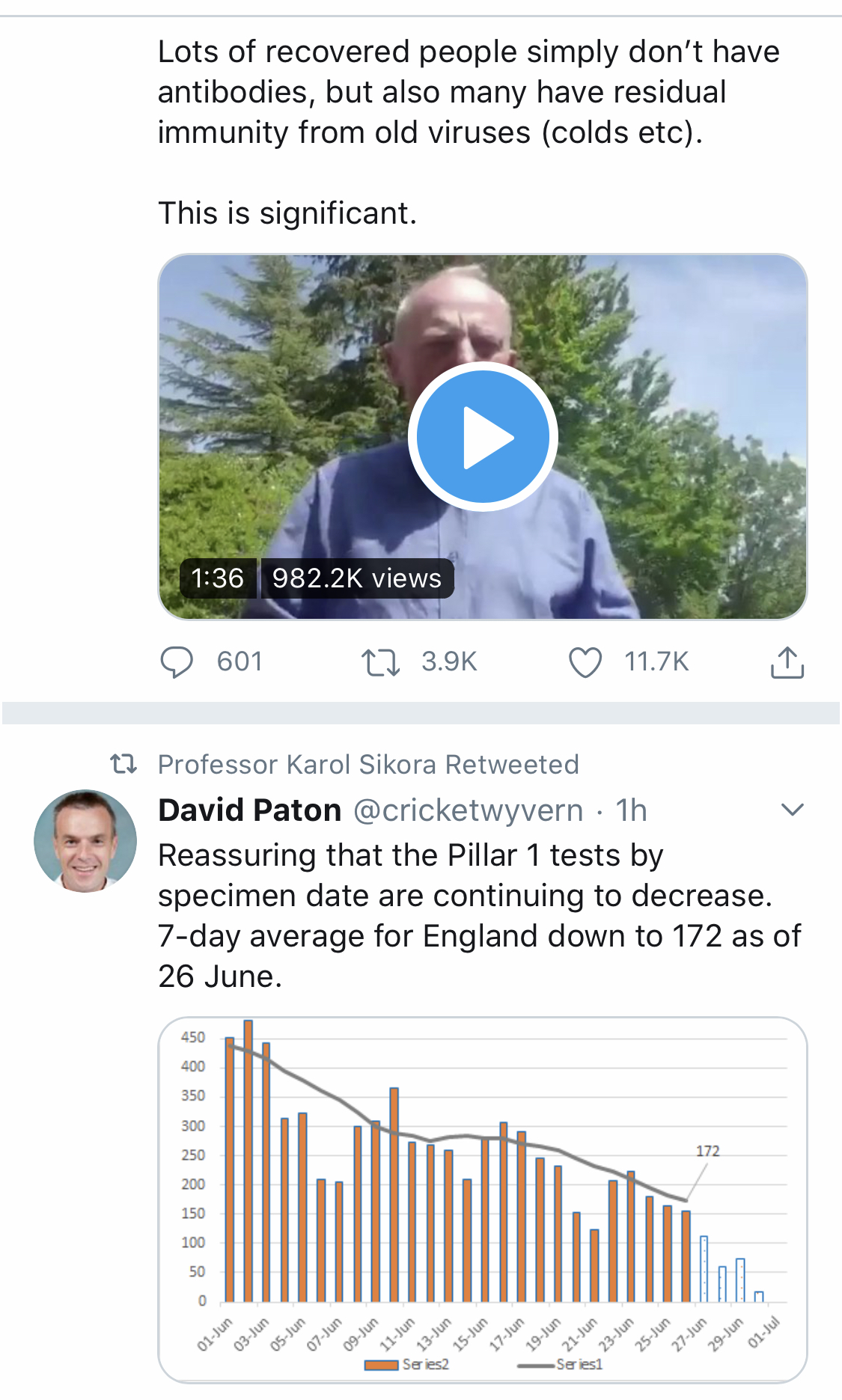Screen dimensions: 842x1400
Task: Click the 601 replies count
Action: [x=240, y=662]
